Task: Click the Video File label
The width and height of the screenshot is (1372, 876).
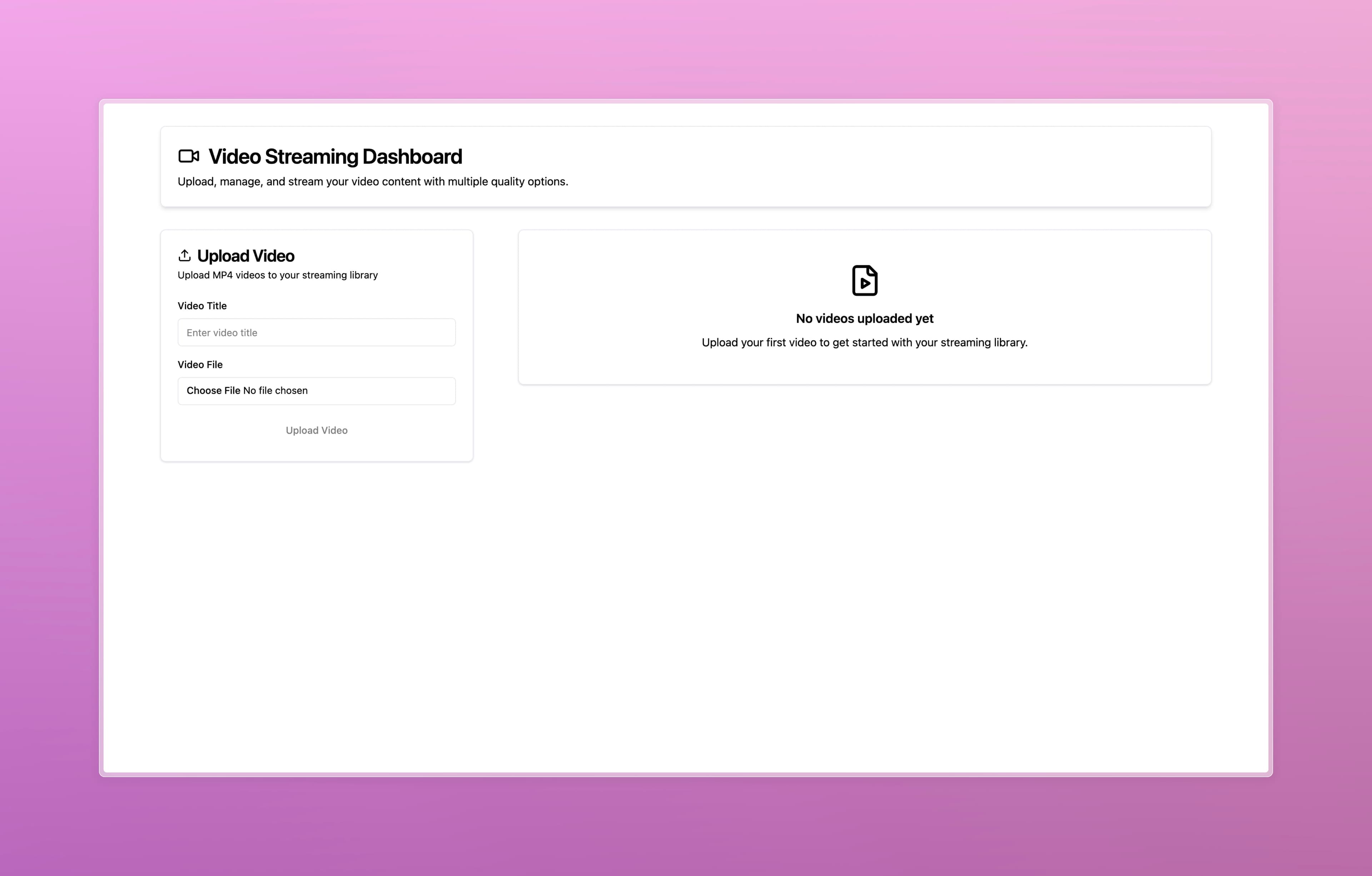Action: pyautogui.click(x=200, y=364)
